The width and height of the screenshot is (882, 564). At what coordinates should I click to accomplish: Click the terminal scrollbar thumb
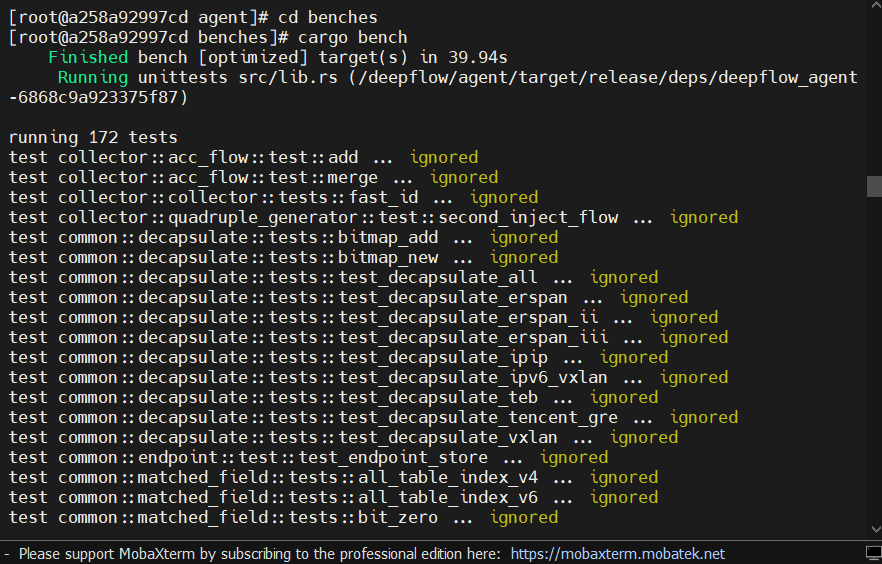(x=873, y=186)
